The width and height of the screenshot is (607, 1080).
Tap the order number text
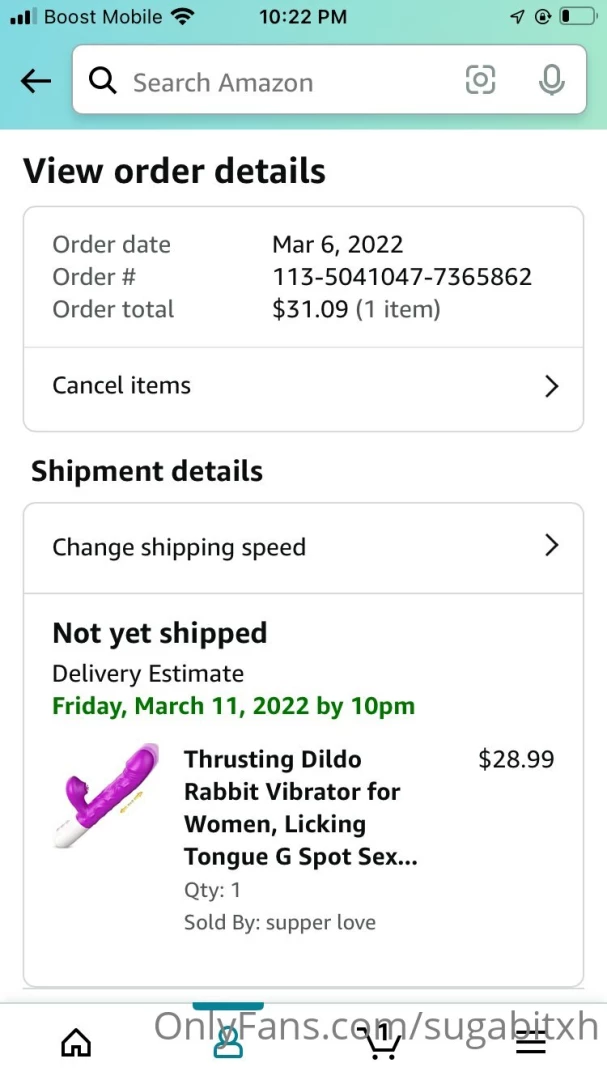pyautogui.click(x=402, y=277)
